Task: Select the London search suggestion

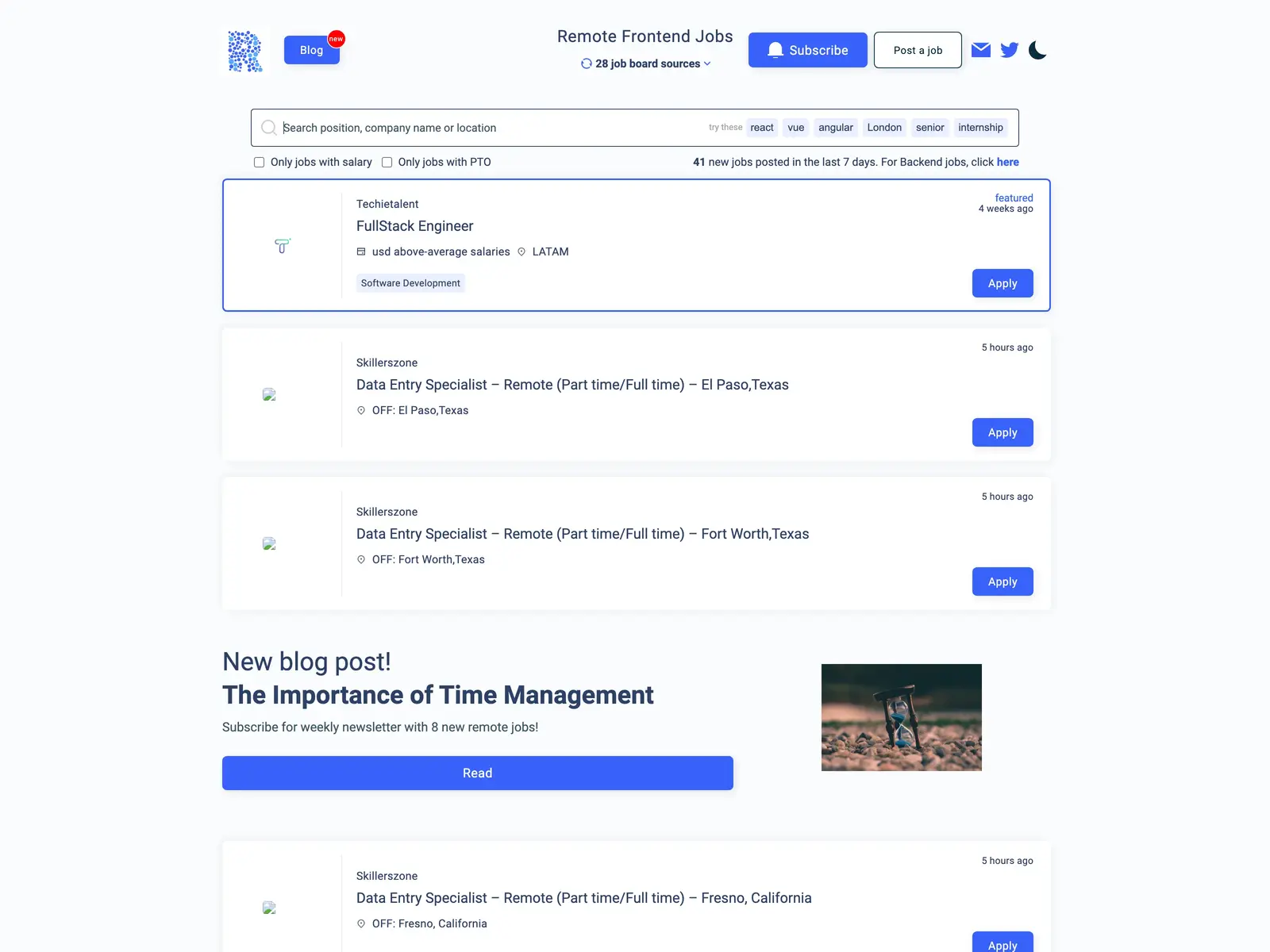Action: [x=884, y=128]
